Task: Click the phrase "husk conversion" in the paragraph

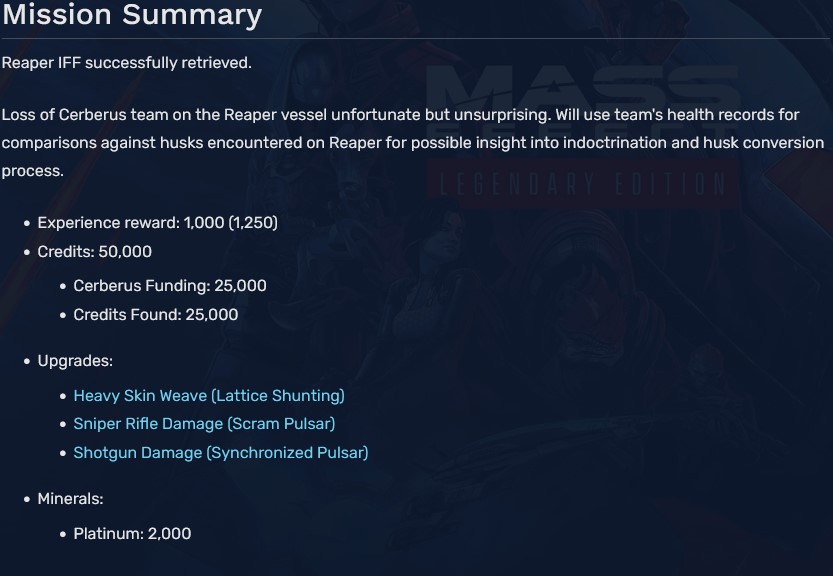Action: (x=741, y=143)
